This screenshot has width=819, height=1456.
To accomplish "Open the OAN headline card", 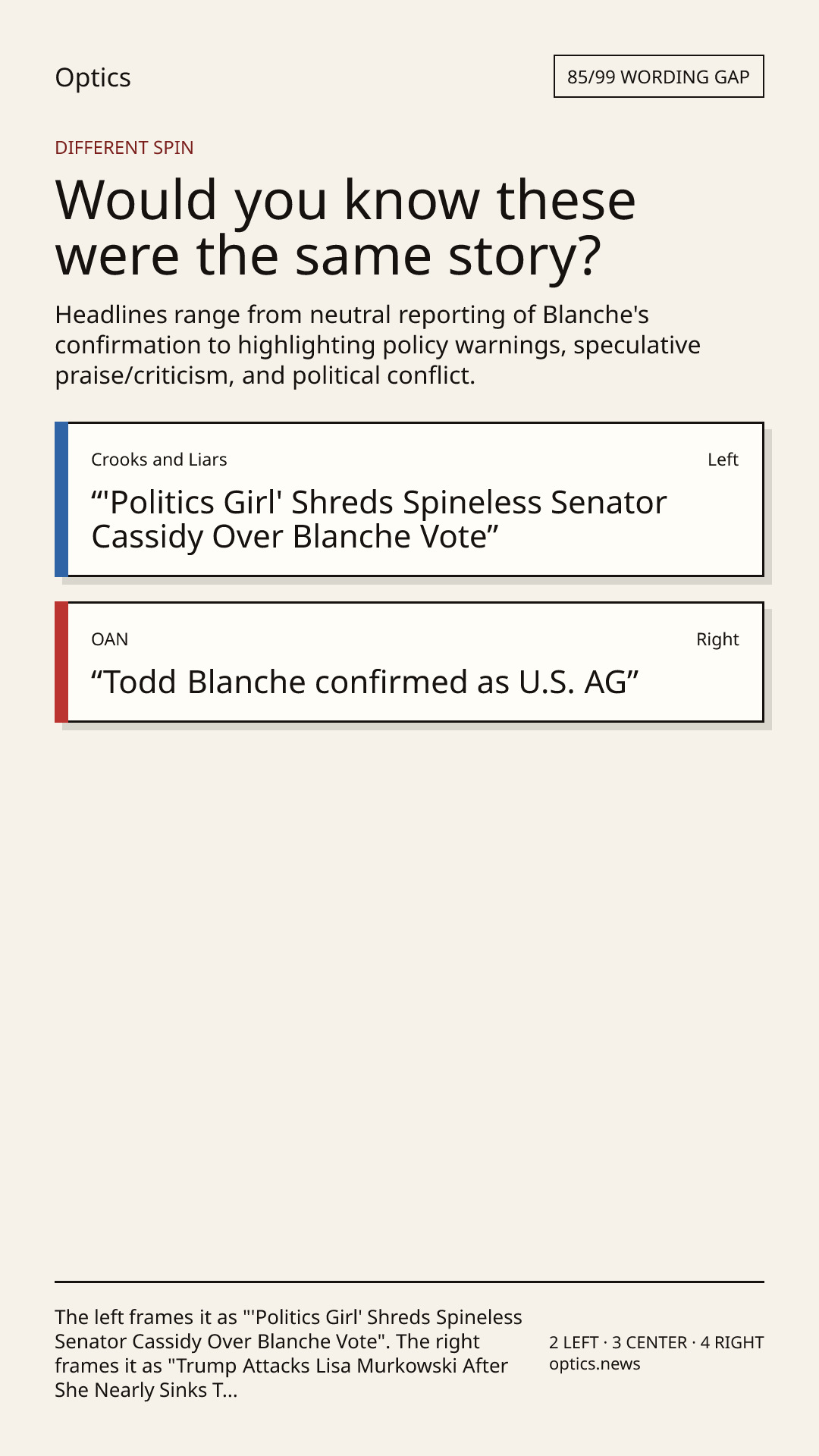I will tap(409, 662).
